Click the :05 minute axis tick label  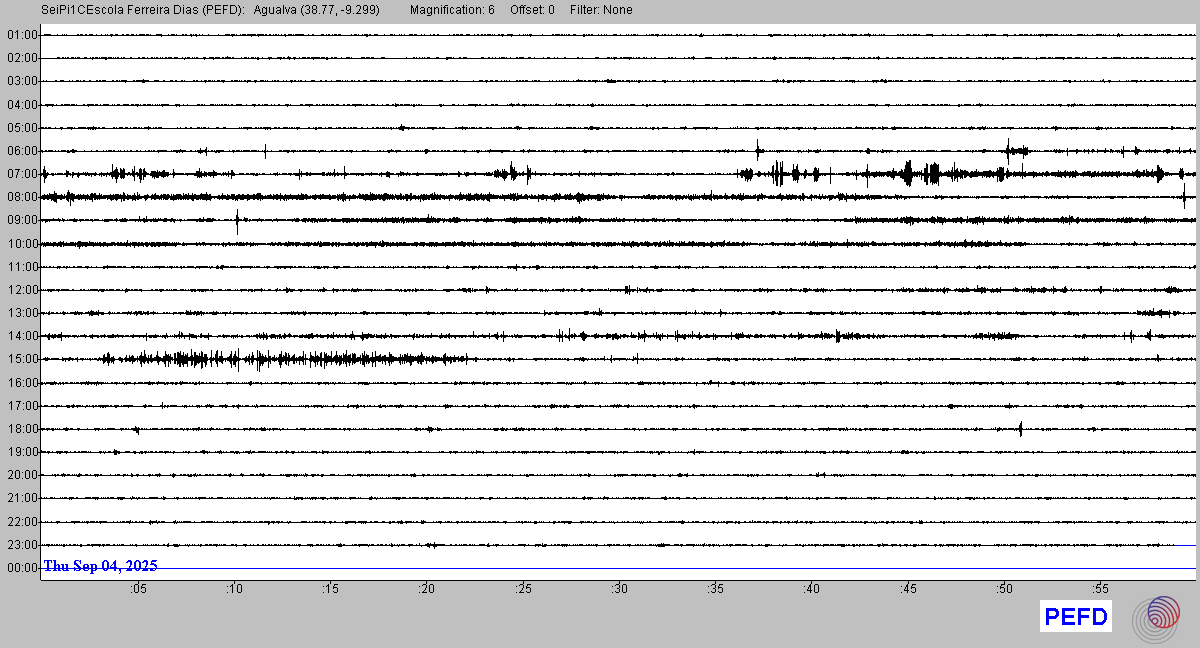138,589
